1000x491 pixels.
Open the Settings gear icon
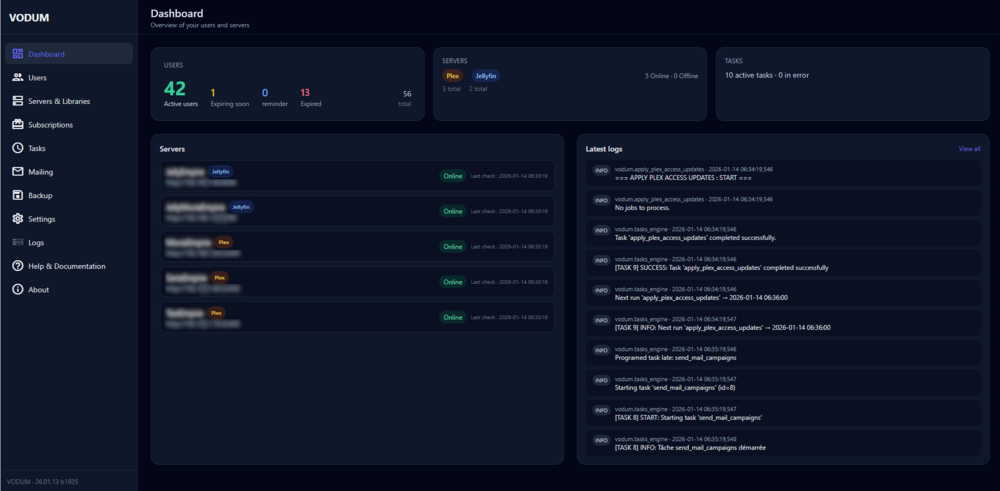coord(18,219)
